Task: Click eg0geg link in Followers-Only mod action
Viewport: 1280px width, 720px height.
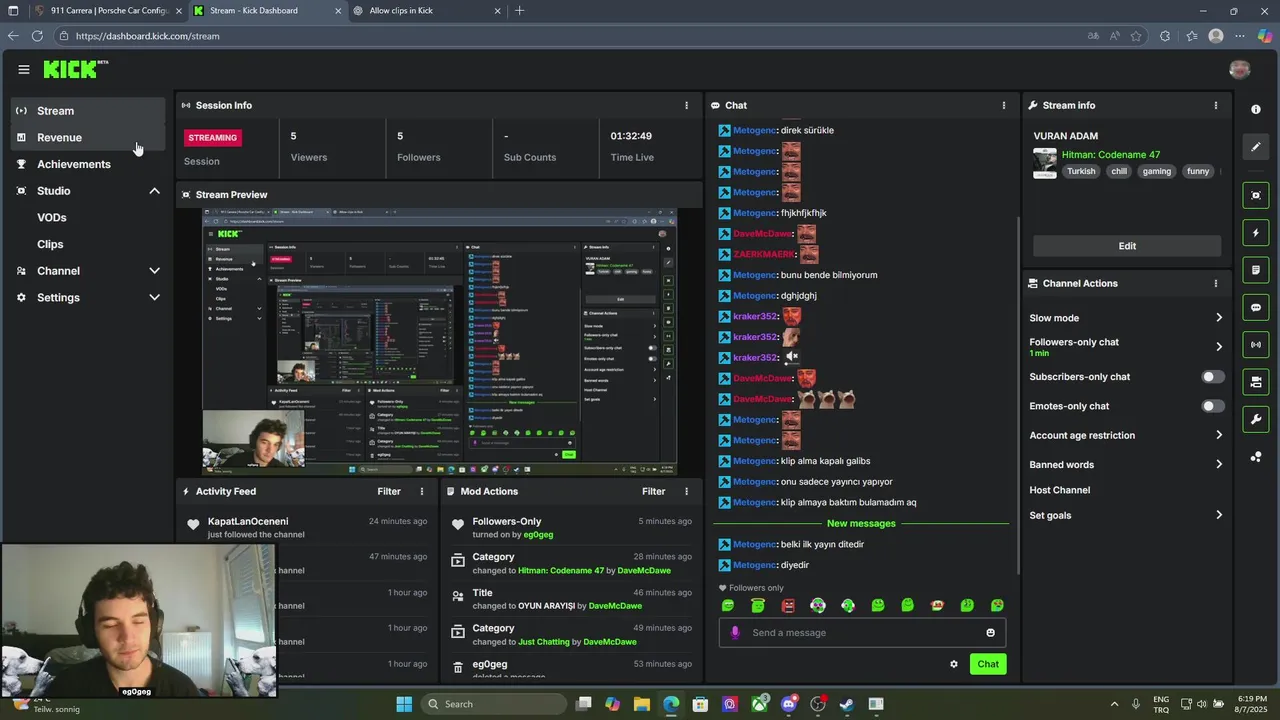Action: pos(538,535)
